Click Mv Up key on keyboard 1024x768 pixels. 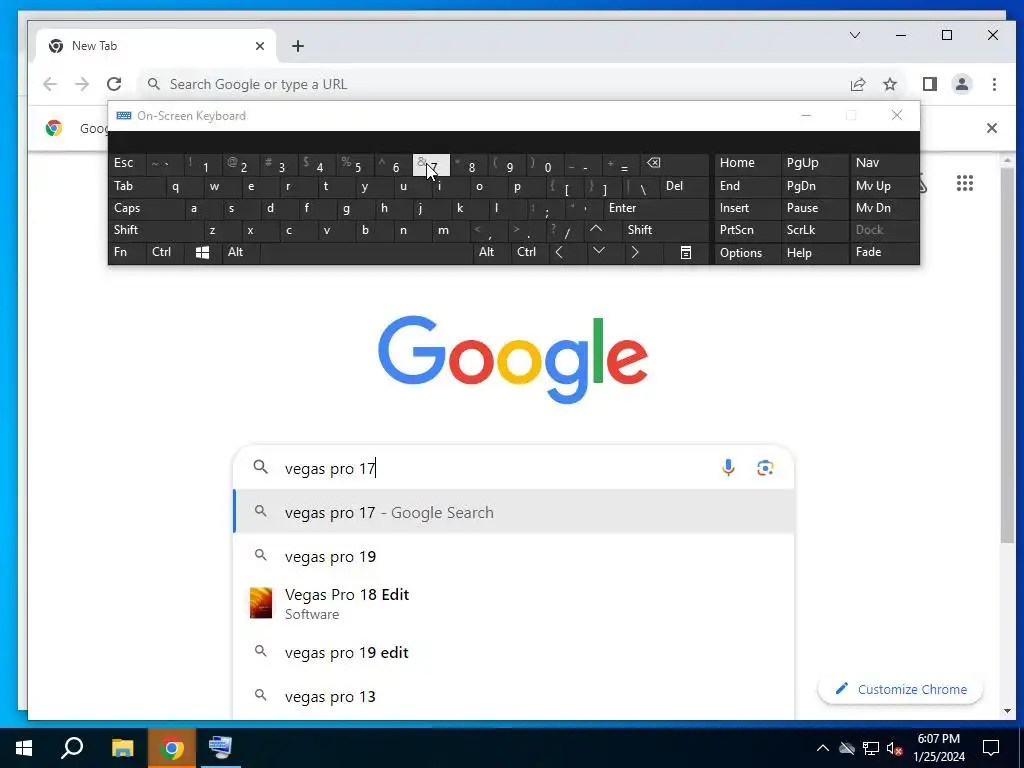pos(884,186)
